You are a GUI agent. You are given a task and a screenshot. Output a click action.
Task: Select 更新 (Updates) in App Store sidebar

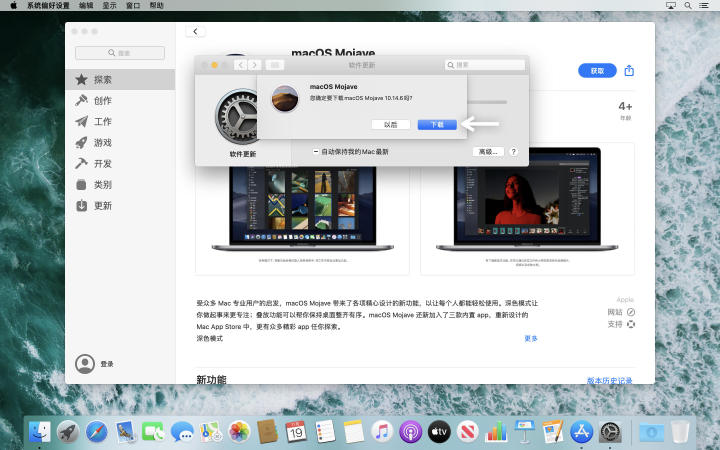pyautogui.click(x=120, y=206)
